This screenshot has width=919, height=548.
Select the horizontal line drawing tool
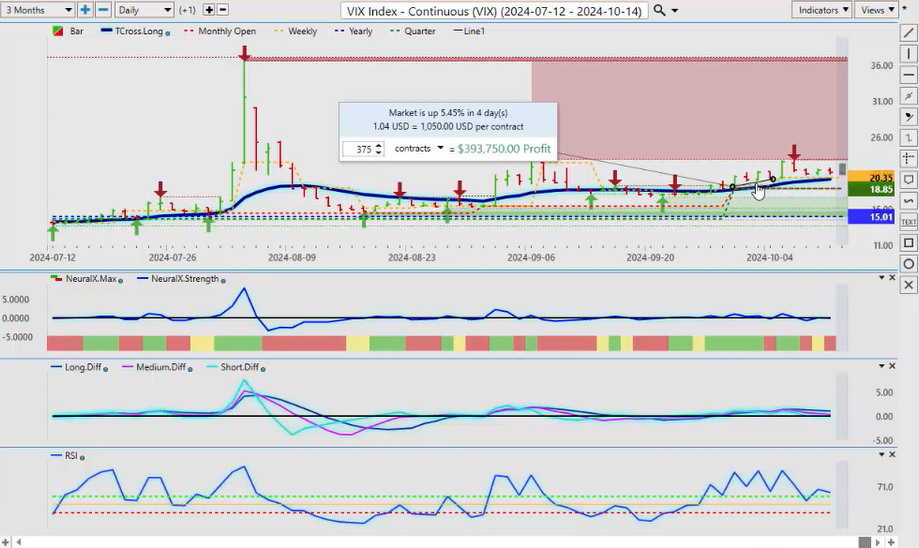[x=908, y=75]
